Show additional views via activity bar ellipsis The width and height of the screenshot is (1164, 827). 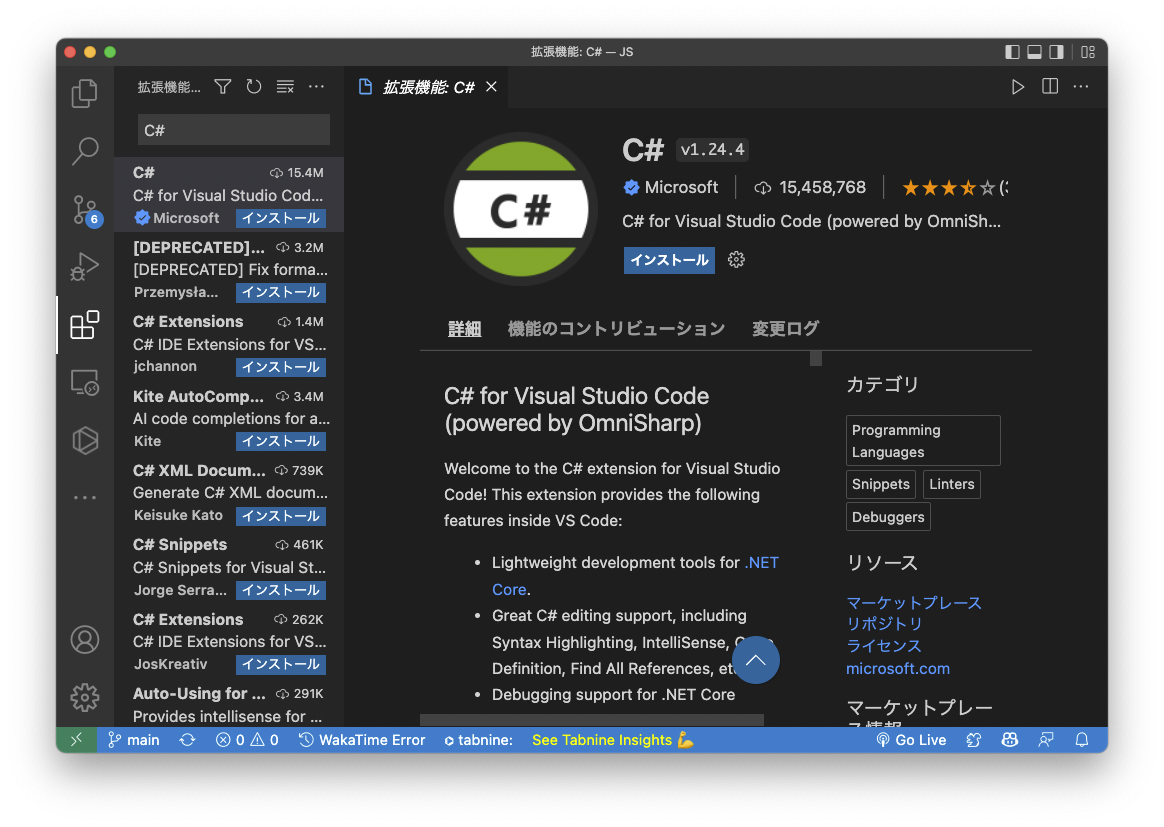[85, 497]
